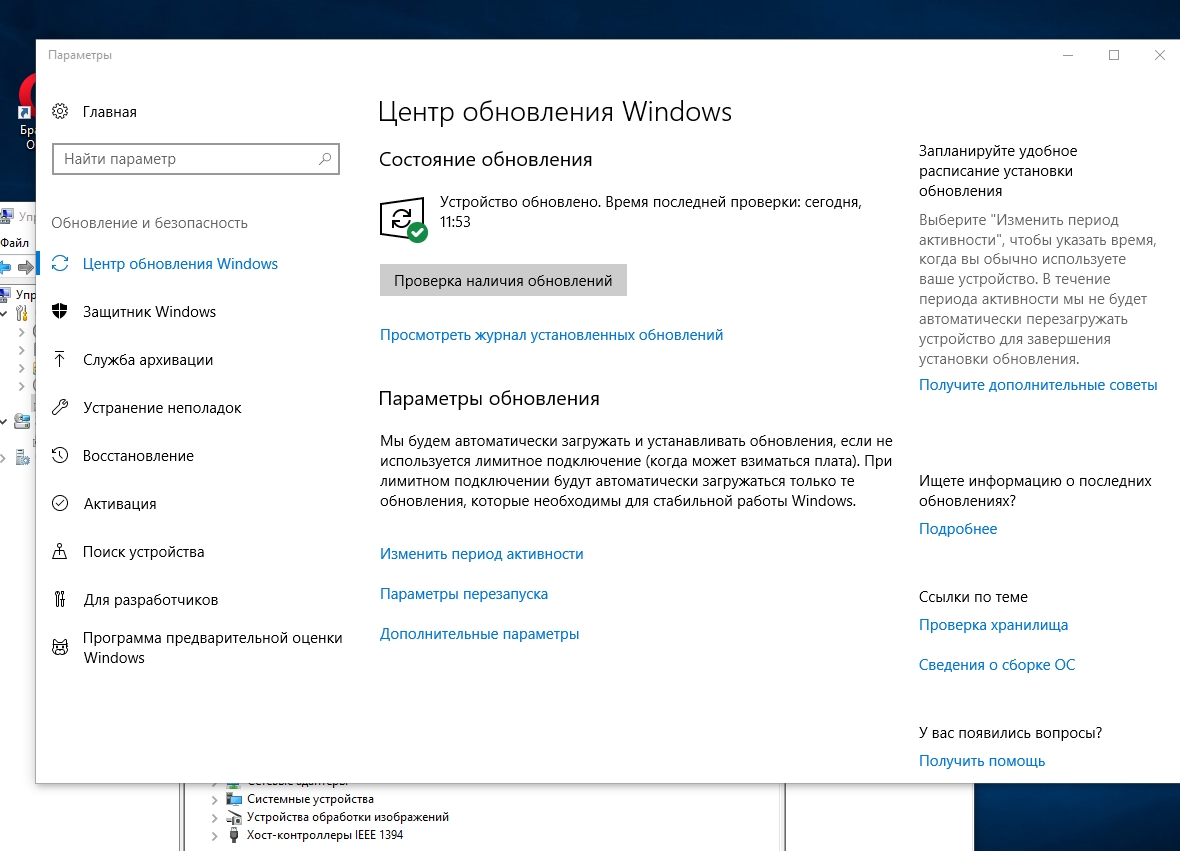Open Устранение неполадок via the wrench icon
The width and height of the screenshot is (1180, 851).
[x=60, y=408]
